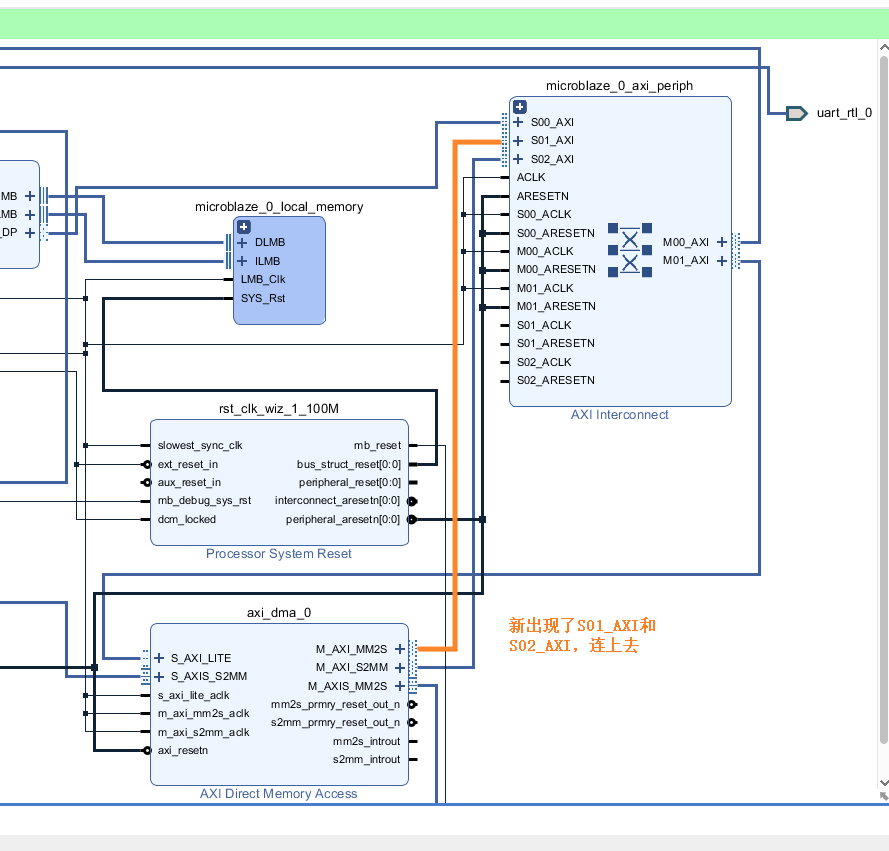
Task: Select the dcm_locked pin on rst_clk_wiz_1_100M
Action: [186, 519]
